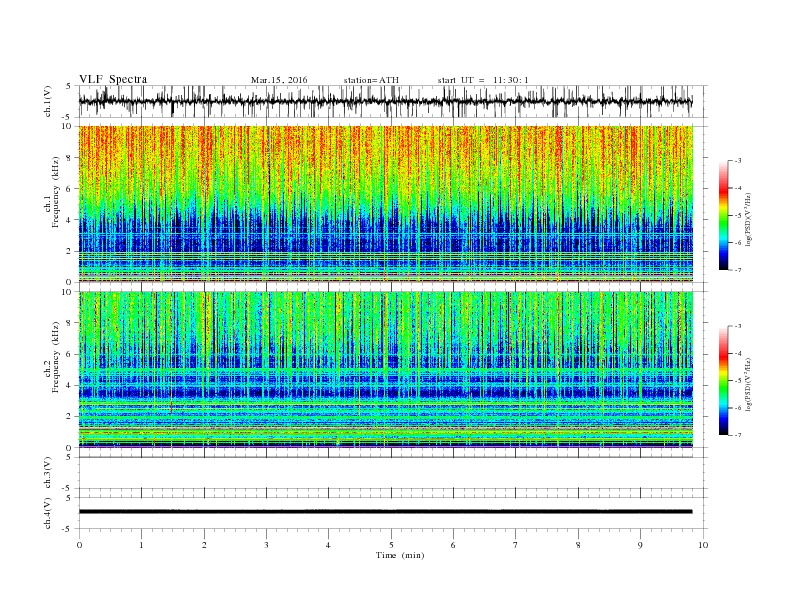Click the "station=ATH" header text
The image size is (792, 612).
point(371,80)
